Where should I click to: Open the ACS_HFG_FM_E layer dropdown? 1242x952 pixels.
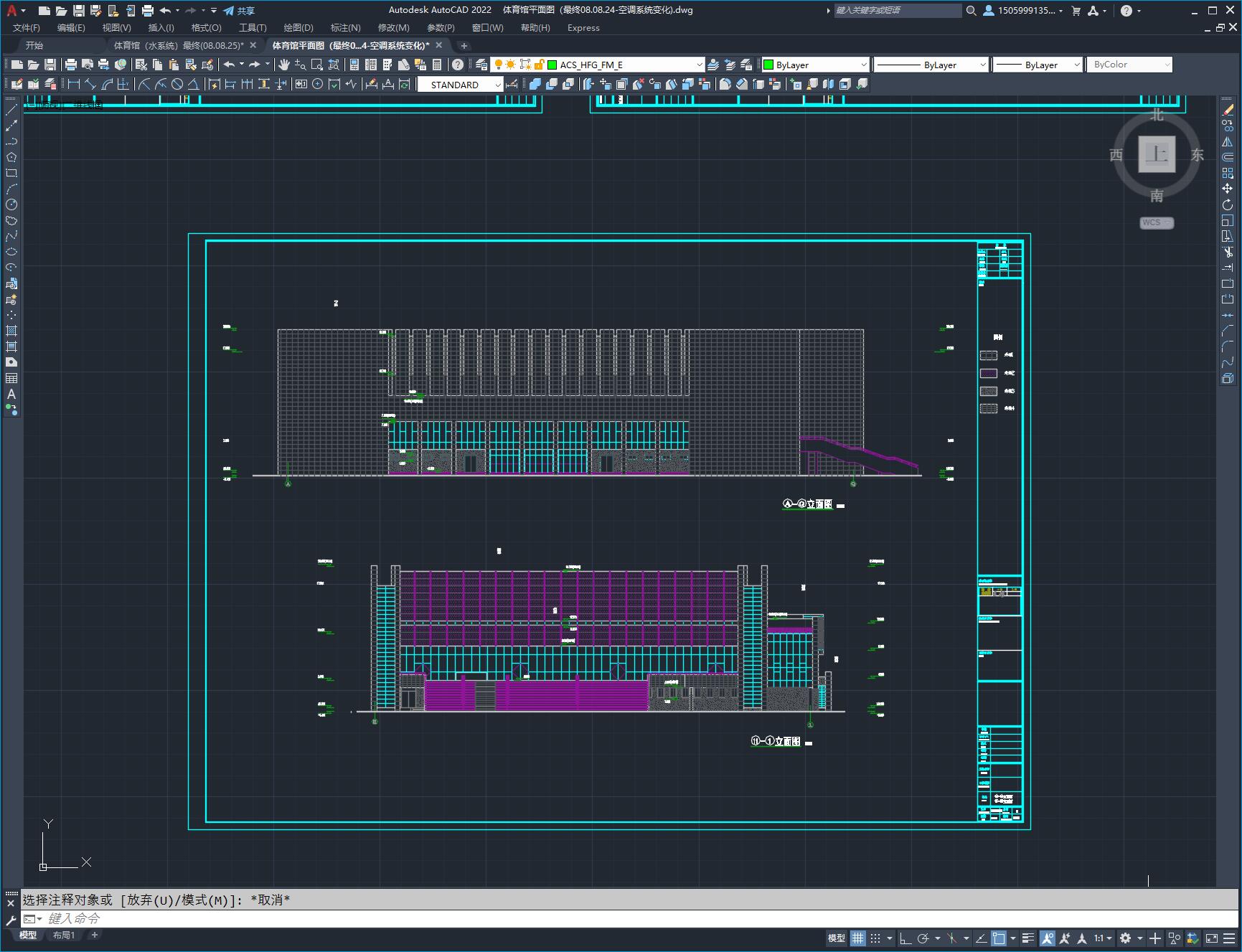coord(700,65)
